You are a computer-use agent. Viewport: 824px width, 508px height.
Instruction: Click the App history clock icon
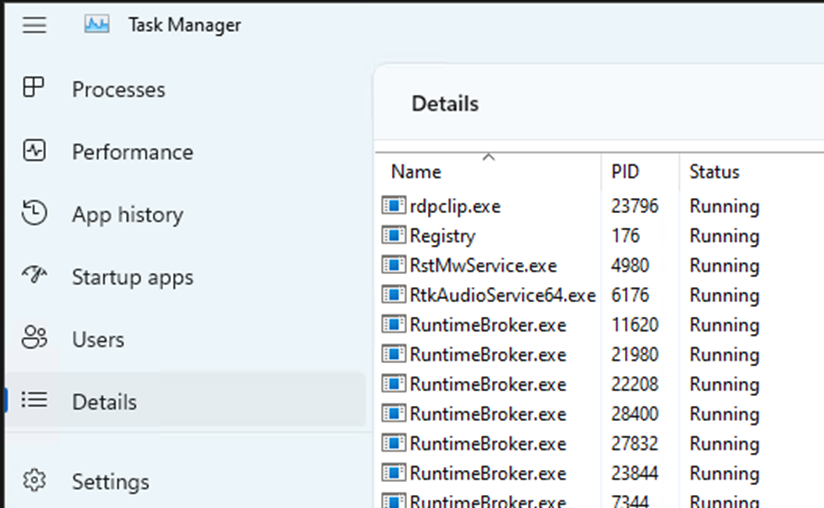[x=35, y=214]
